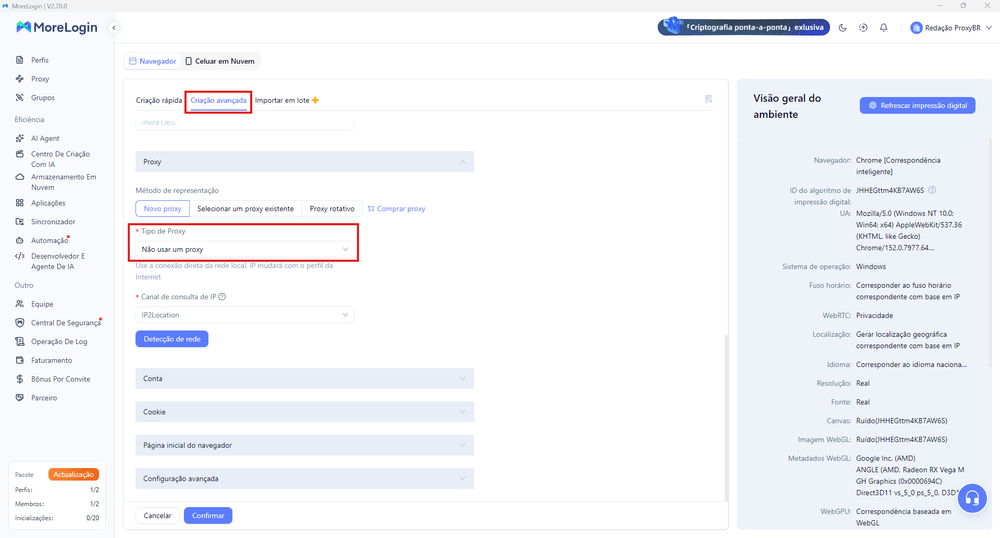
Task: Open AI Agent from sidebar
Action: click(45, 138)
